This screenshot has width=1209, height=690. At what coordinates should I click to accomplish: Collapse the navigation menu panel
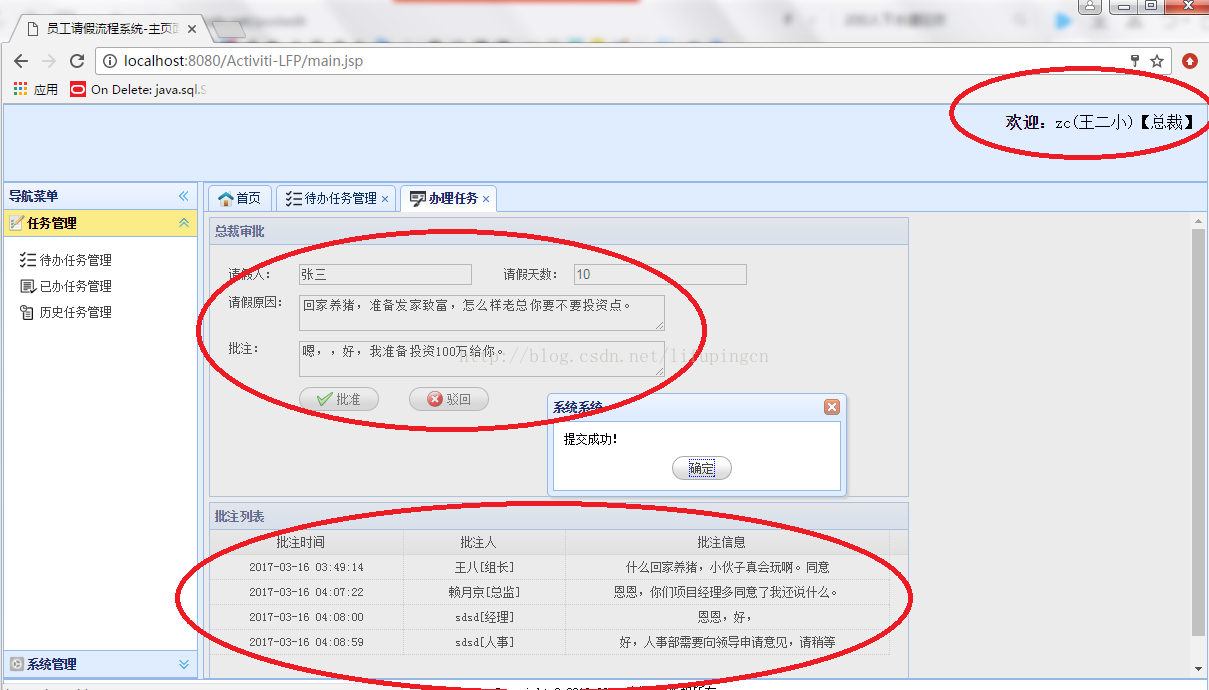pos(183,196)
